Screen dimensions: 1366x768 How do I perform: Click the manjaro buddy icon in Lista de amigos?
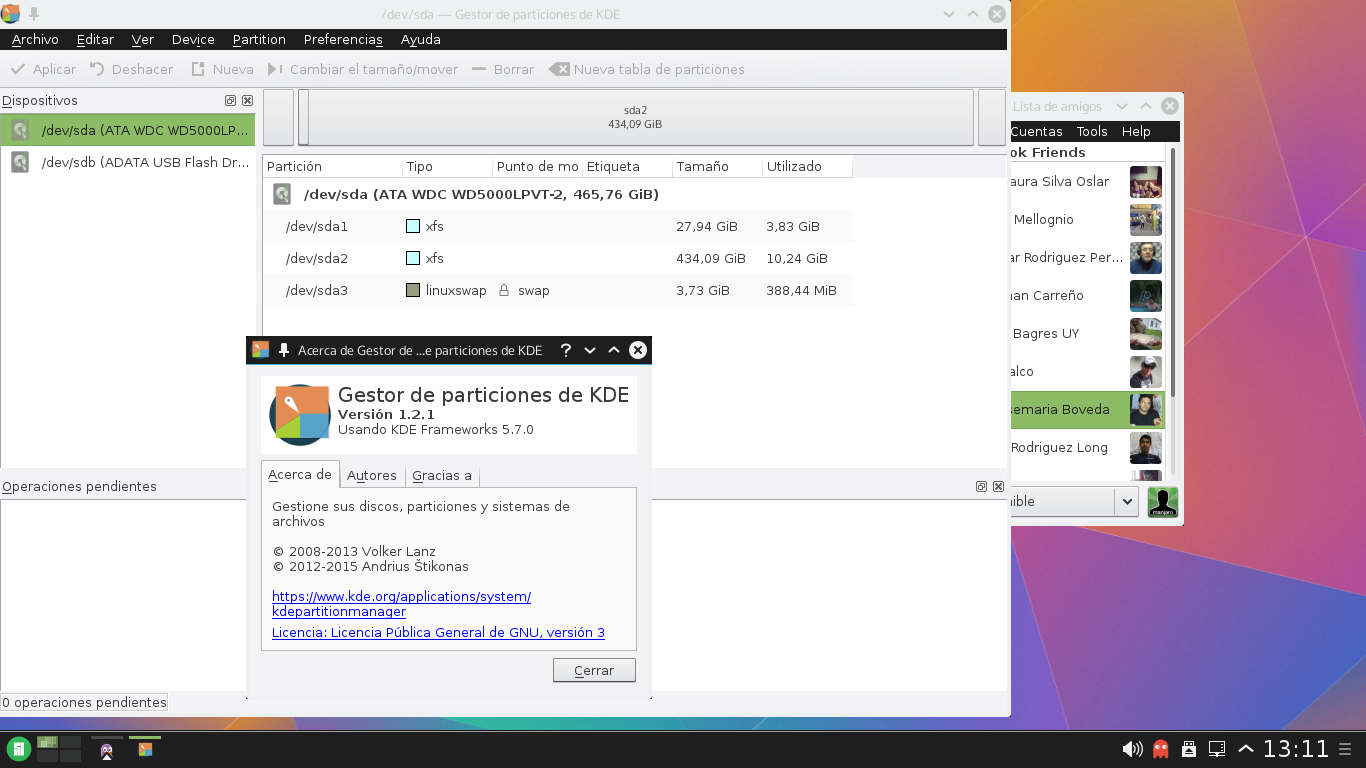coord(1163,502)
